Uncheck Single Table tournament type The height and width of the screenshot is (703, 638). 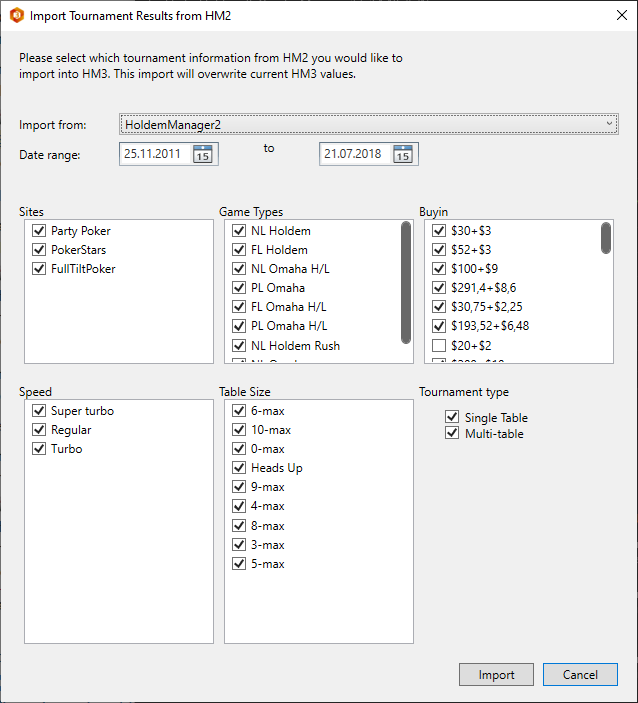click(x=452, y=417)
